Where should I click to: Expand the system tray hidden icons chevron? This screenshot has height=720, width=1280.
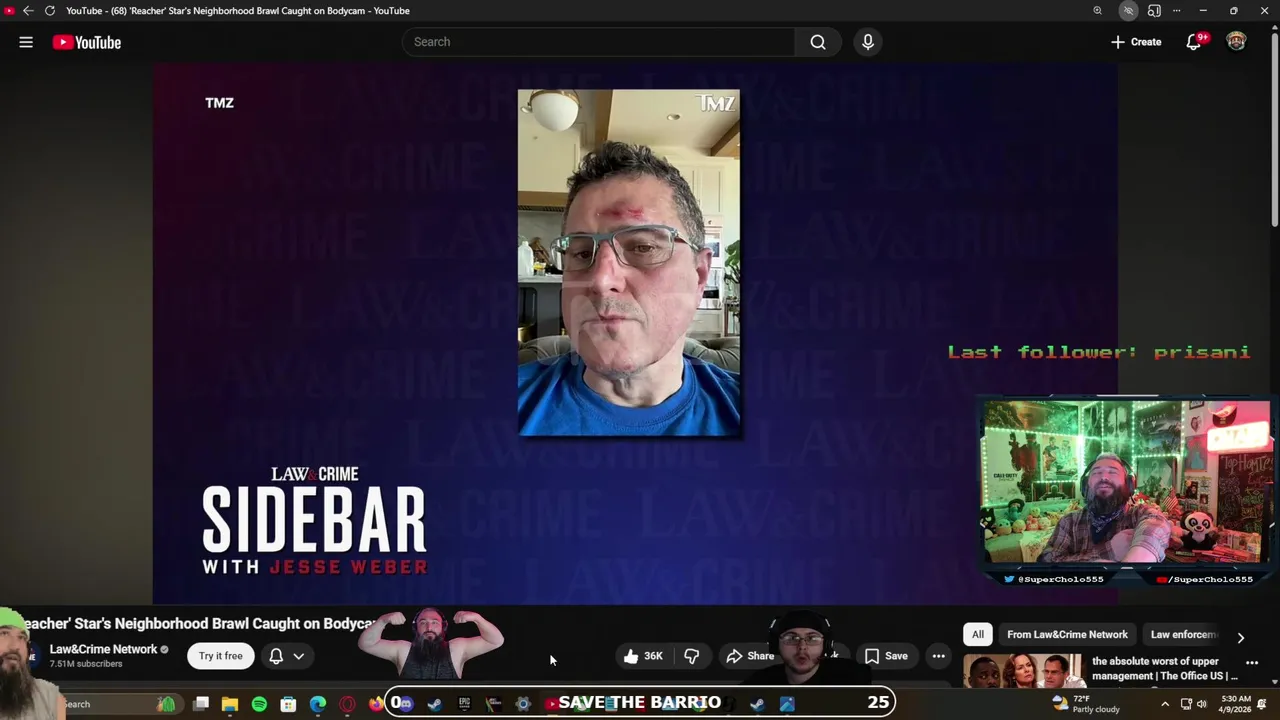point(1165,704)
